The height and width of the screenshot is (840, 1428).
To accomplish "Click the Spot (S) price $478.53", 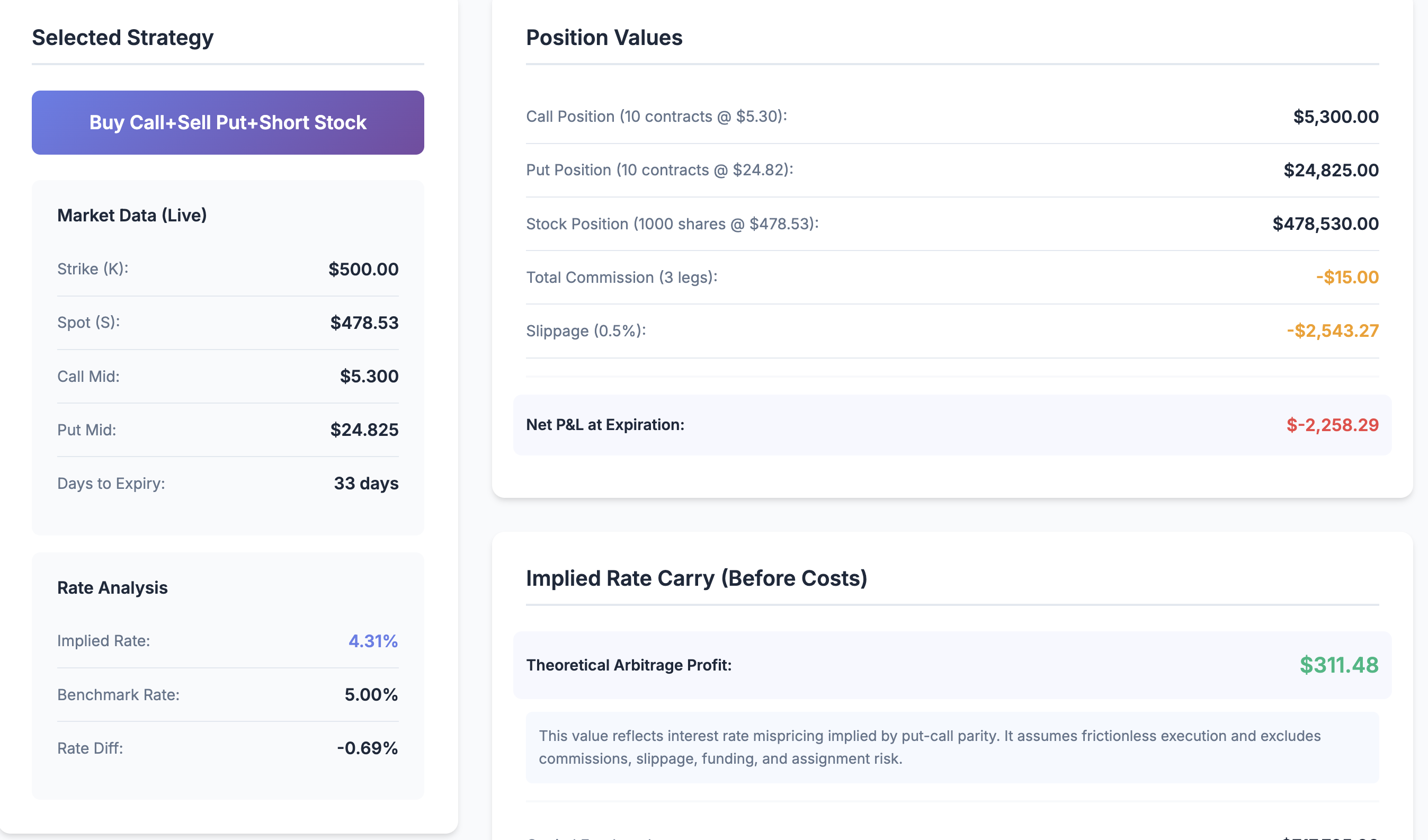I will (364, 323).
